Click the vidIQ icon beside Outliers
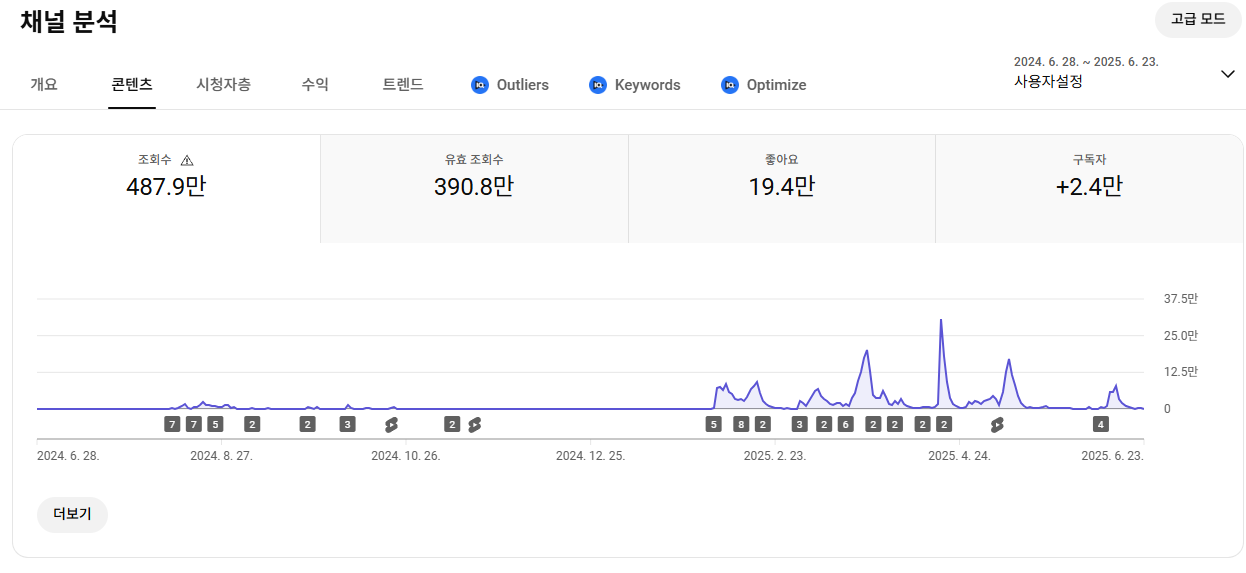Image resolution: width=1246 pixels, height=573 pixels. click(479, 85)
